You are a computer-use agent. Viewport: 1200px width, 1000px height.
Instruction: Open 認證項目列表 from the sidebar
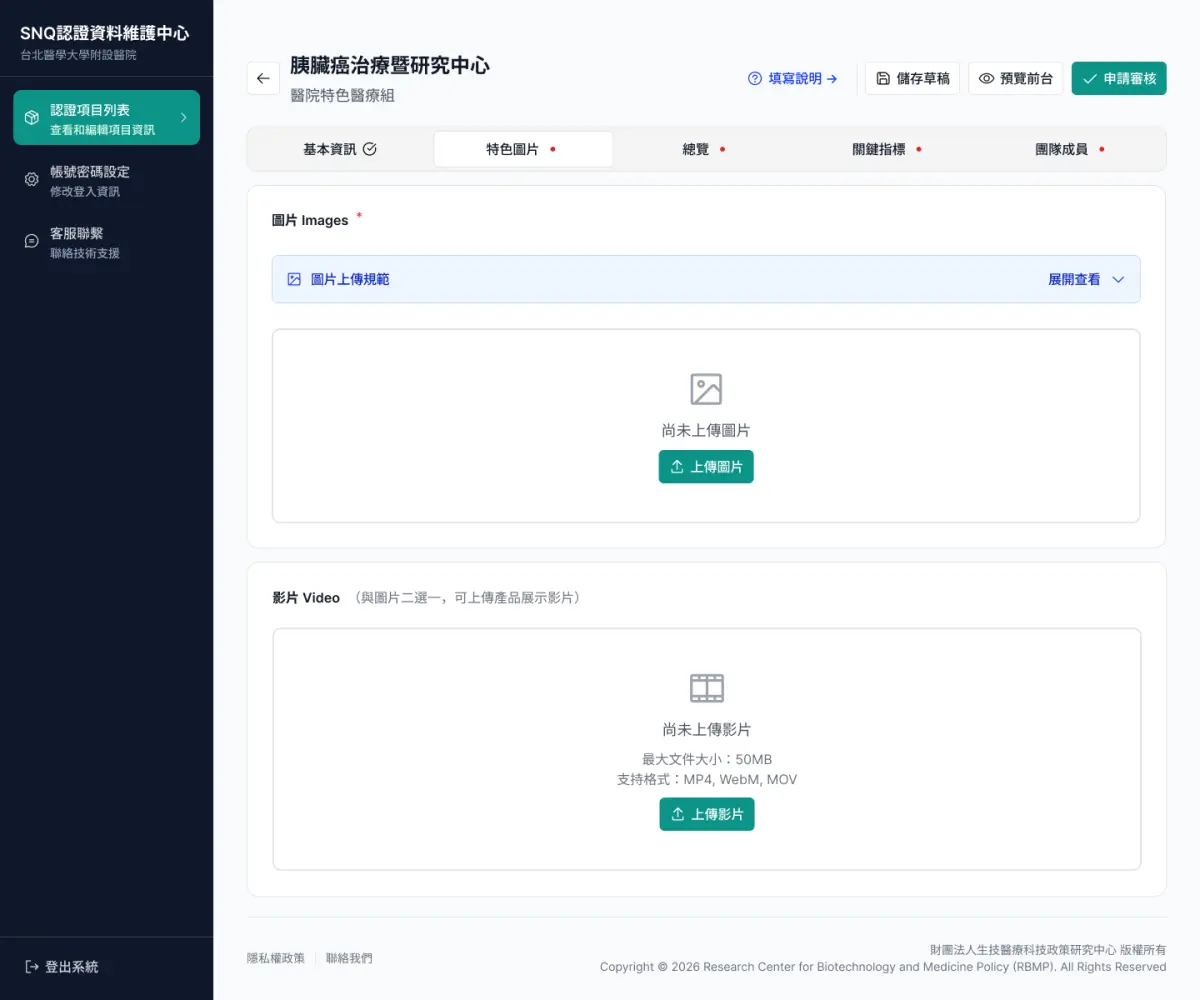(x=106, y=117)
